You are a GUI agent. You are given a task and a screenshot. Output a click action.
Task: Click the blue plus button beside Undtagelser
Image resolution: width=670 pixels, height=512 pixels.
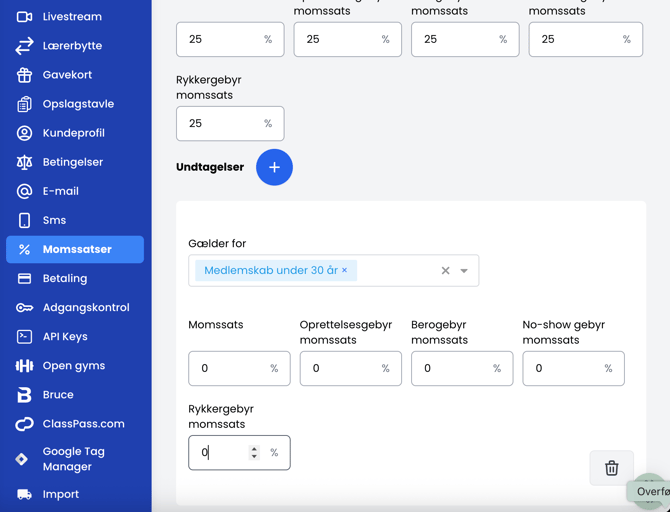click(274, 167)
